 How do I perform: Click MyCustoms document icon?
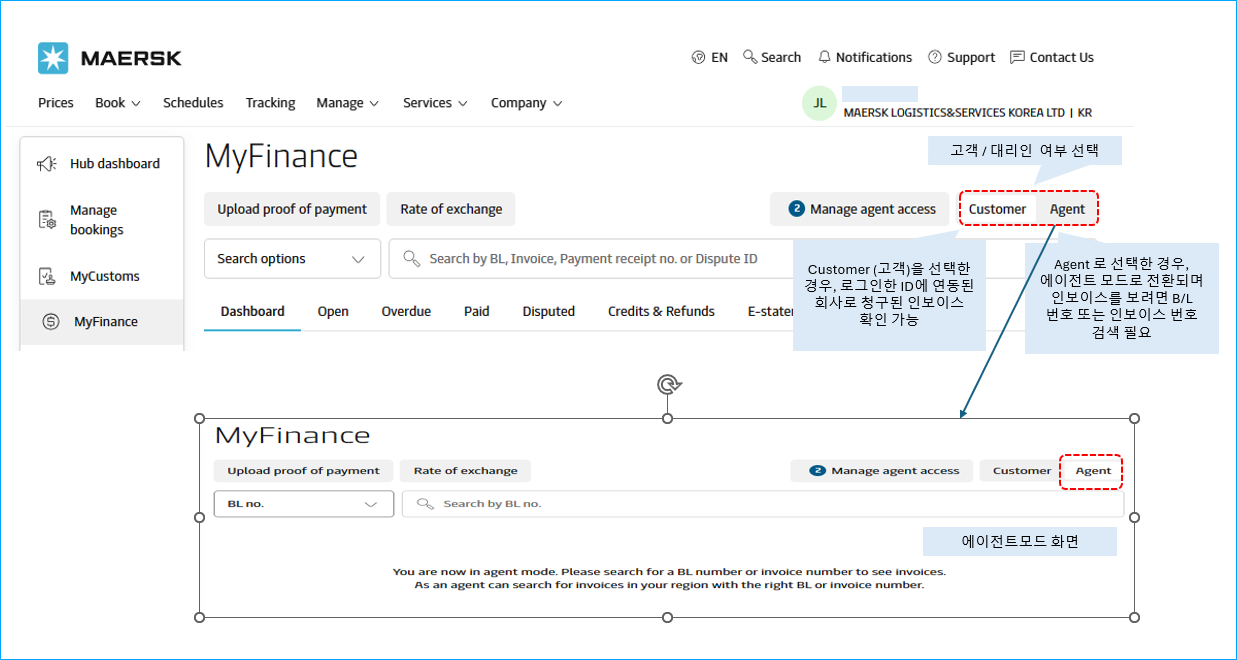[47, 276]
